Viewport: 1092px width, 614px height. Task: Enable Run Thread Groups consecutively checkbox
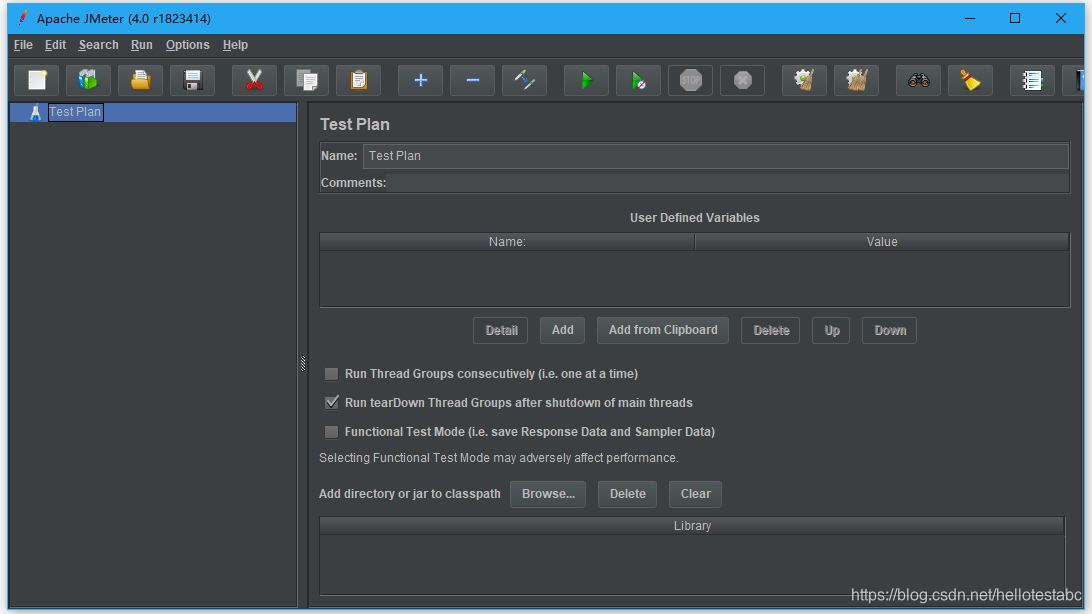click(332, 374)
